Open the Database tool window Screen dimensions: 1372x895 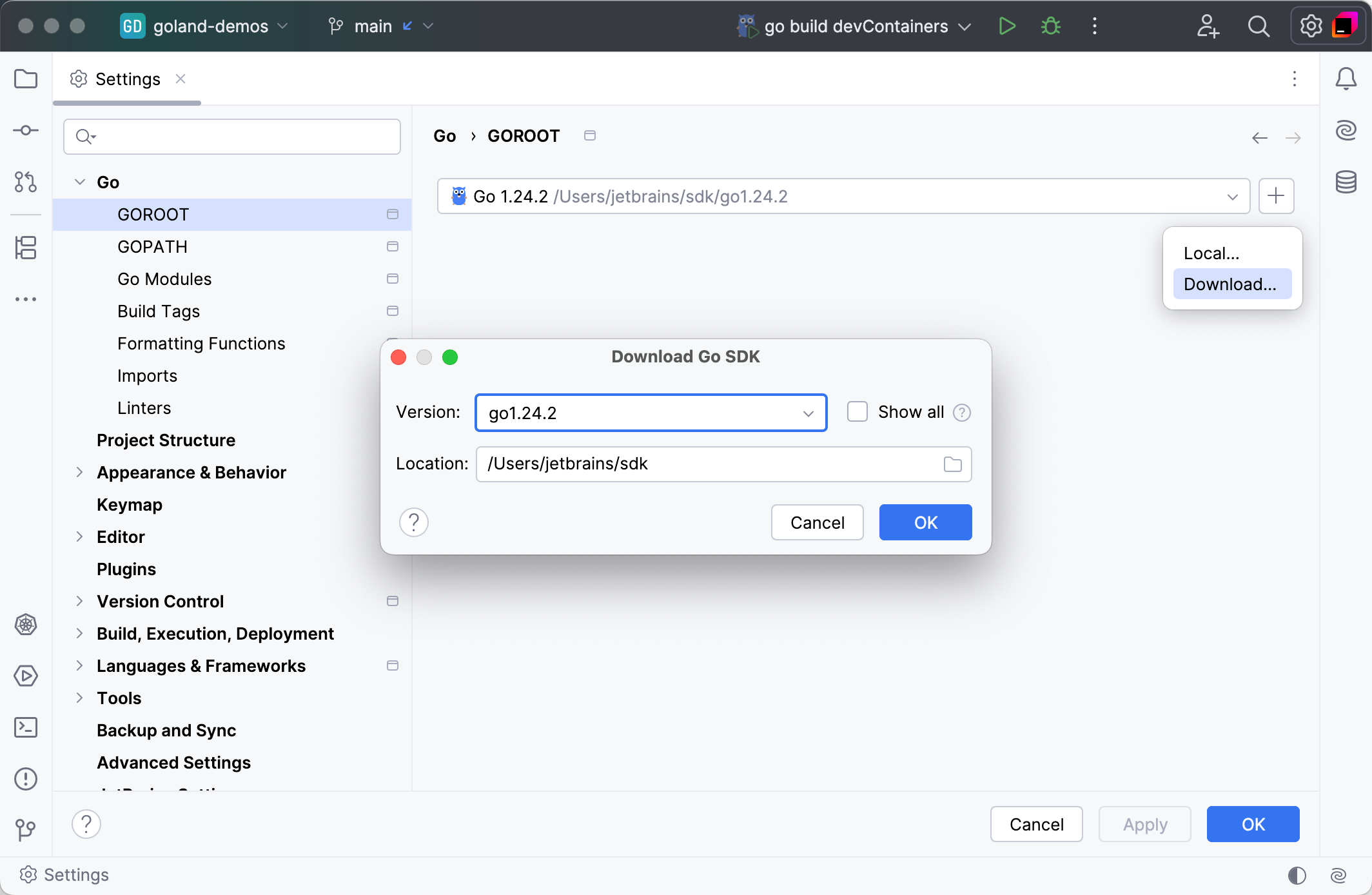[x=1346, y=182]
